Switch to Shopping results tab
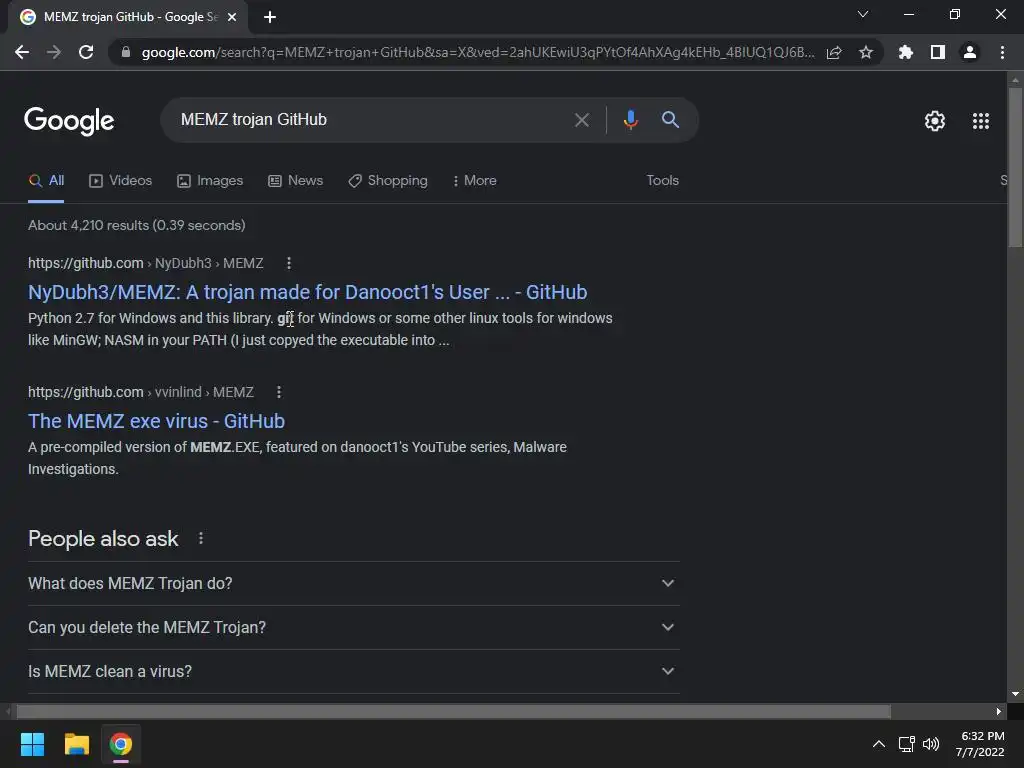The image size is (1024, 768). [x=387, y=180]
